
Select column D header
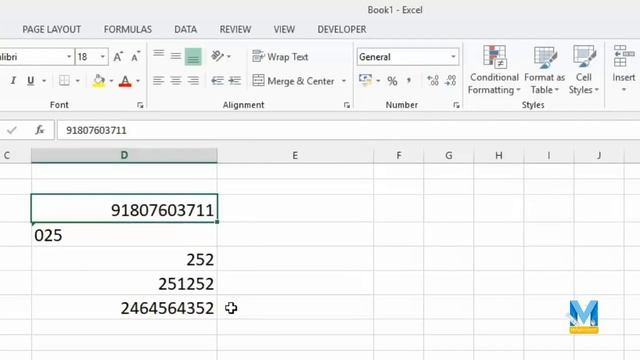(124, 155)
